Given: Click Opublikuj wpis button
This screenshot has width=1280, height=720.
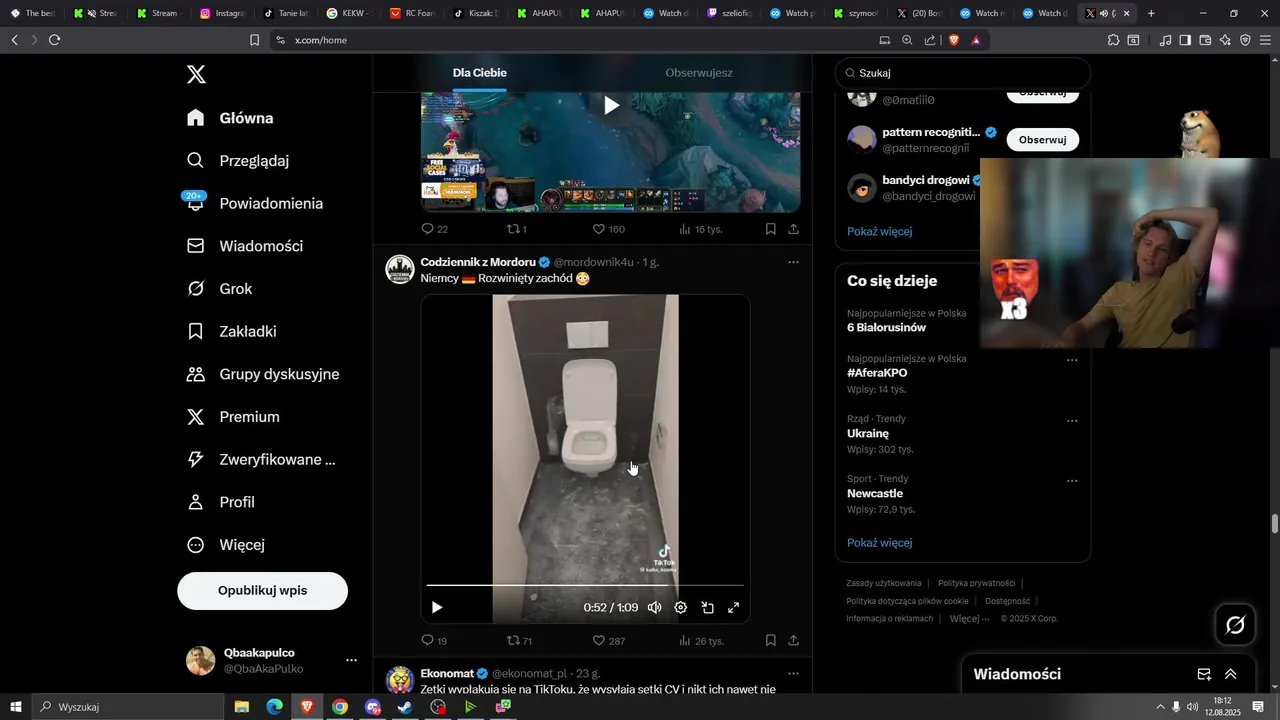Looking at the screenshot, I should click(x=263, y=591).
